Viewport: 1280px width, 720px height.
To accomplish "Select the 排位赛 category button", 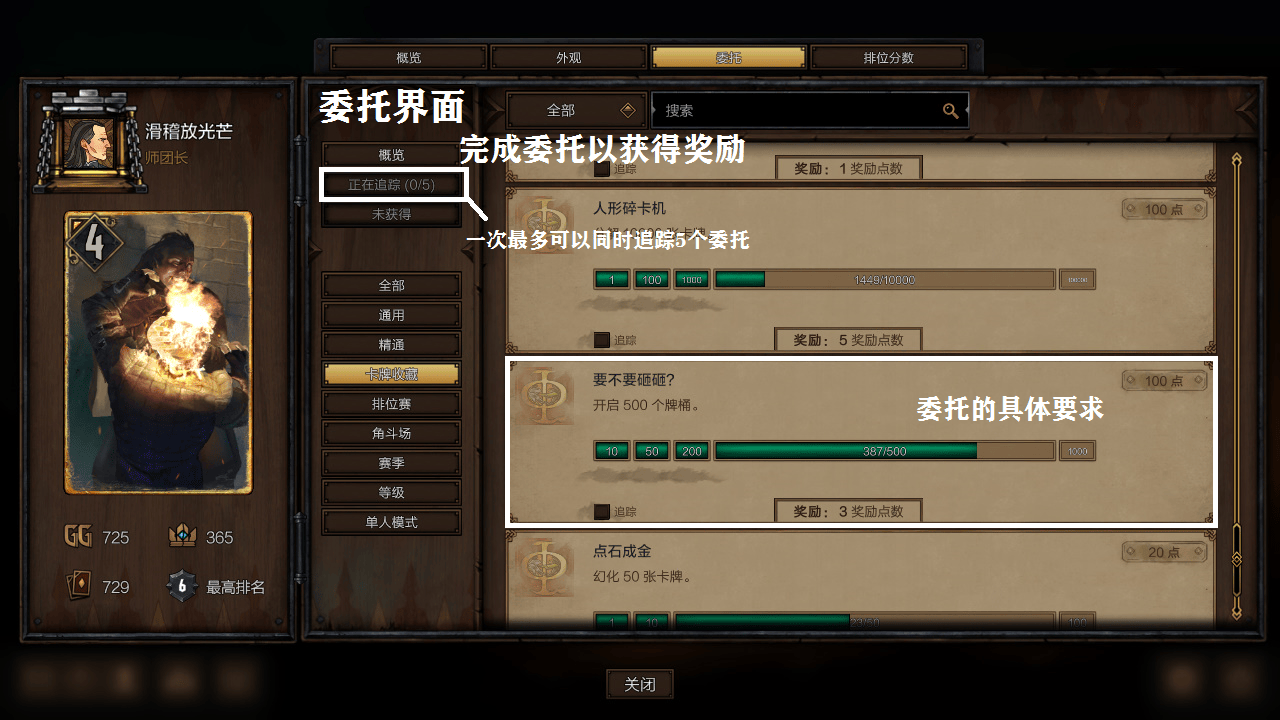I will pos(391,404).
